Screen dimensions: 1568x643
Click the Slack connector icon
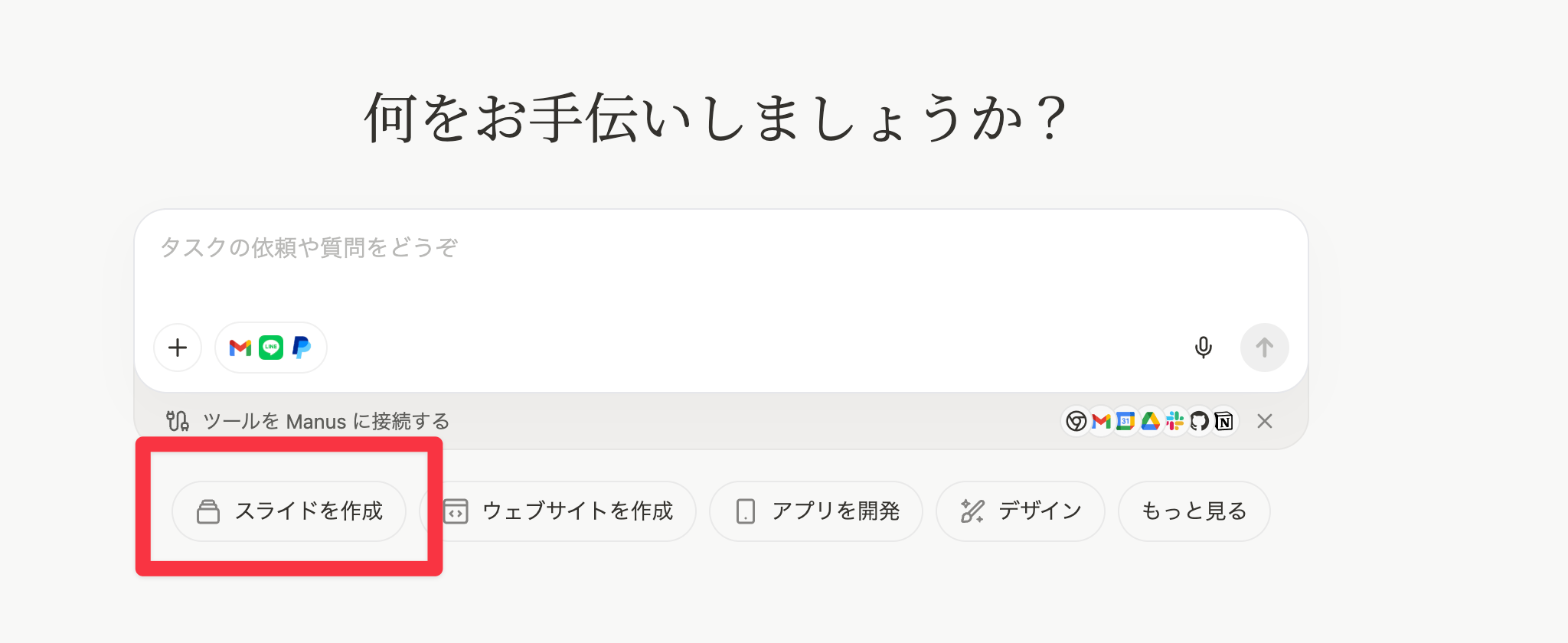[1174, 421]
